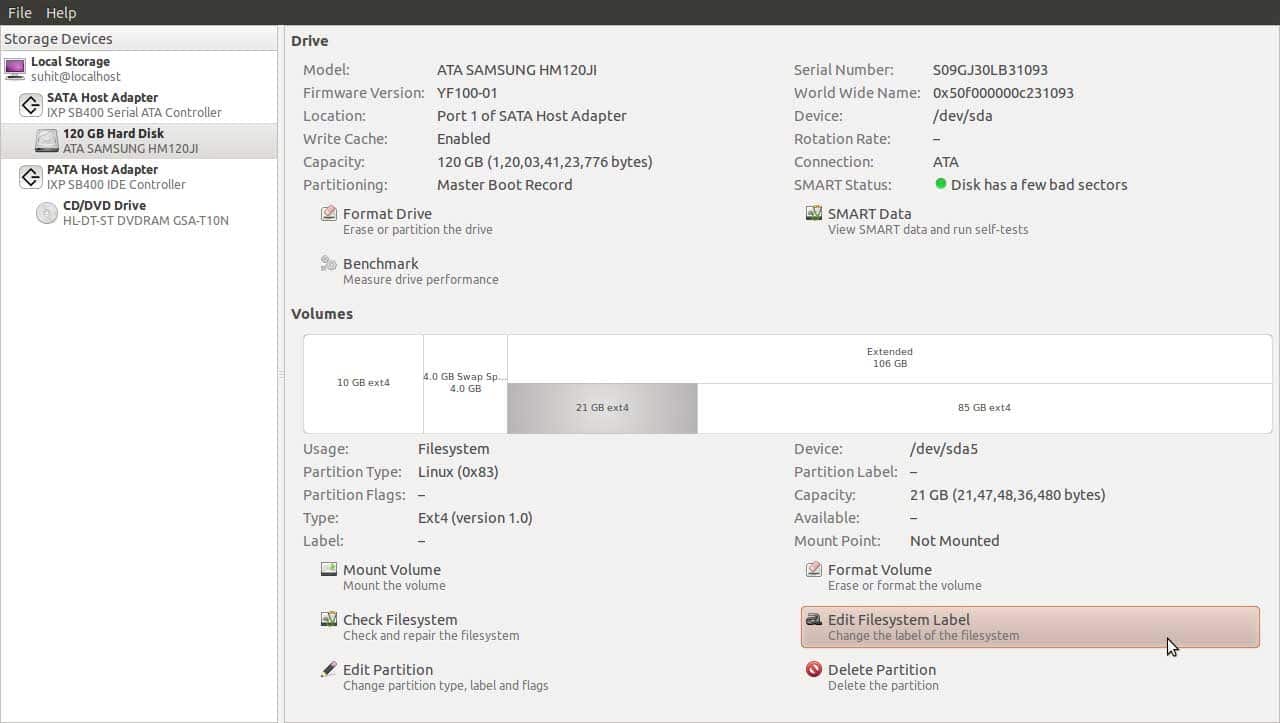Click the Format Volume icon

tap(814, 570)
